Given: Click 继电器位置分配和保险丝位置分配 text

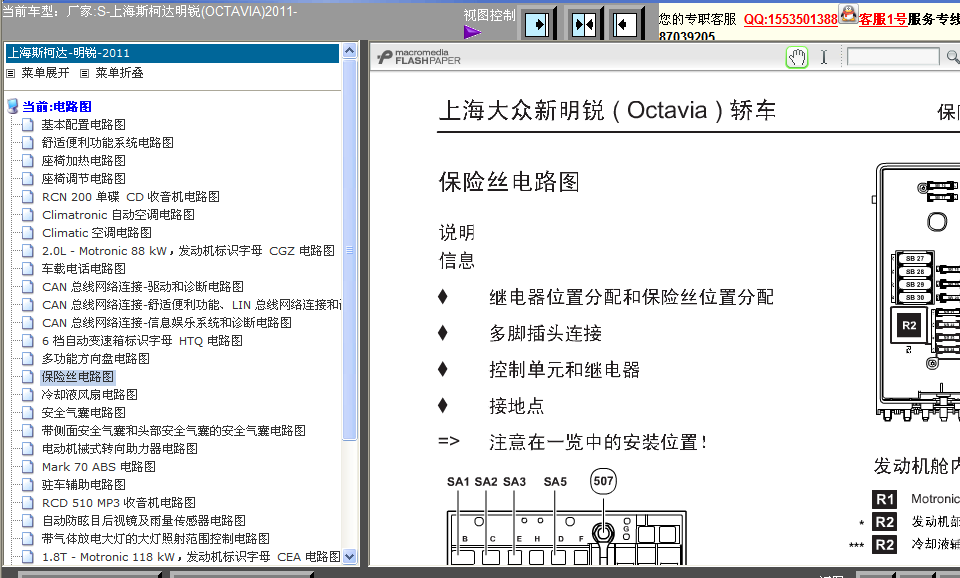Looking at the screenshot, I should point(631,298).
